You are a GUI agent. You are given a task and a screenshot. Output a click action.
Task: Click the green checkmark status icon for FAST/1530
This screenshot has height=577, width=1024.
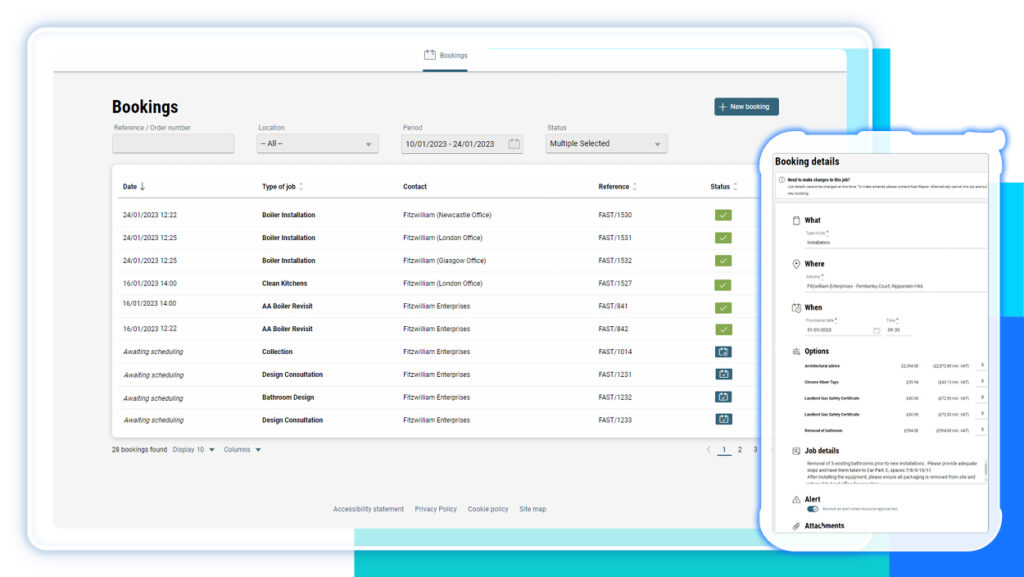point(723,214)
